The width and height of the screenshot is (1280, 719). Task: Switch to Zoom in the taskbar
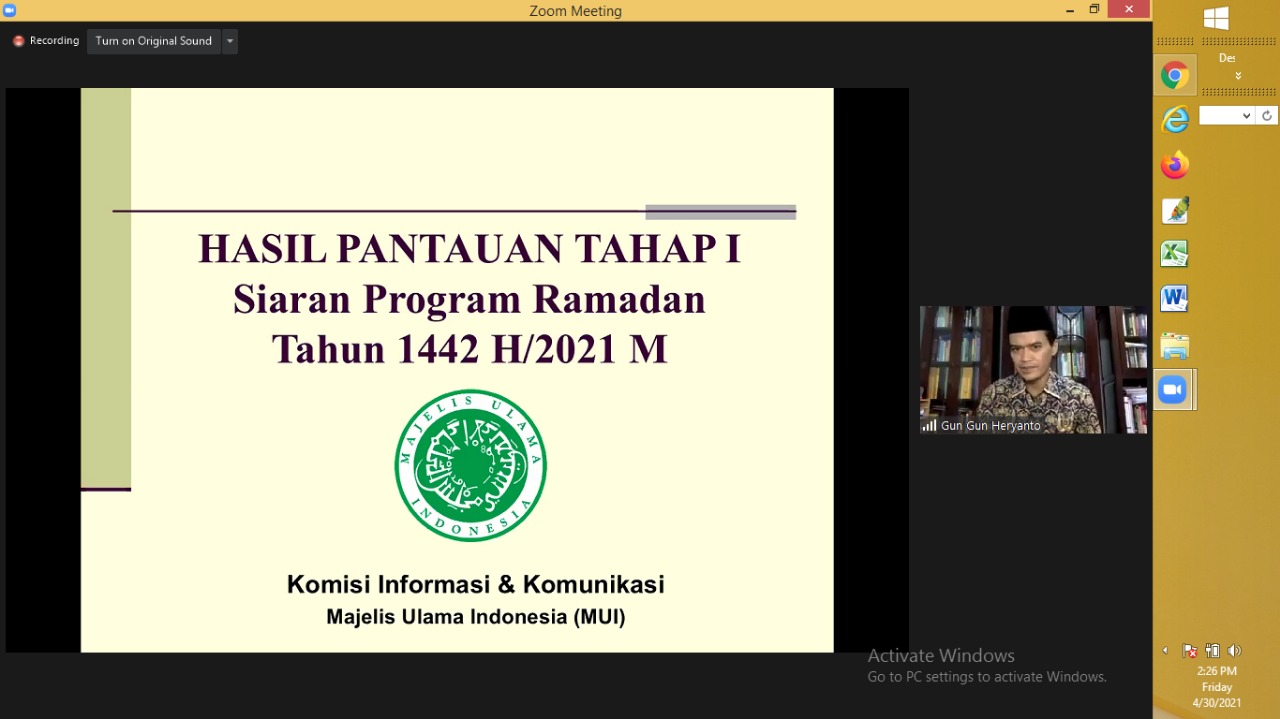pyautogui.click(x=1172, y=390)
